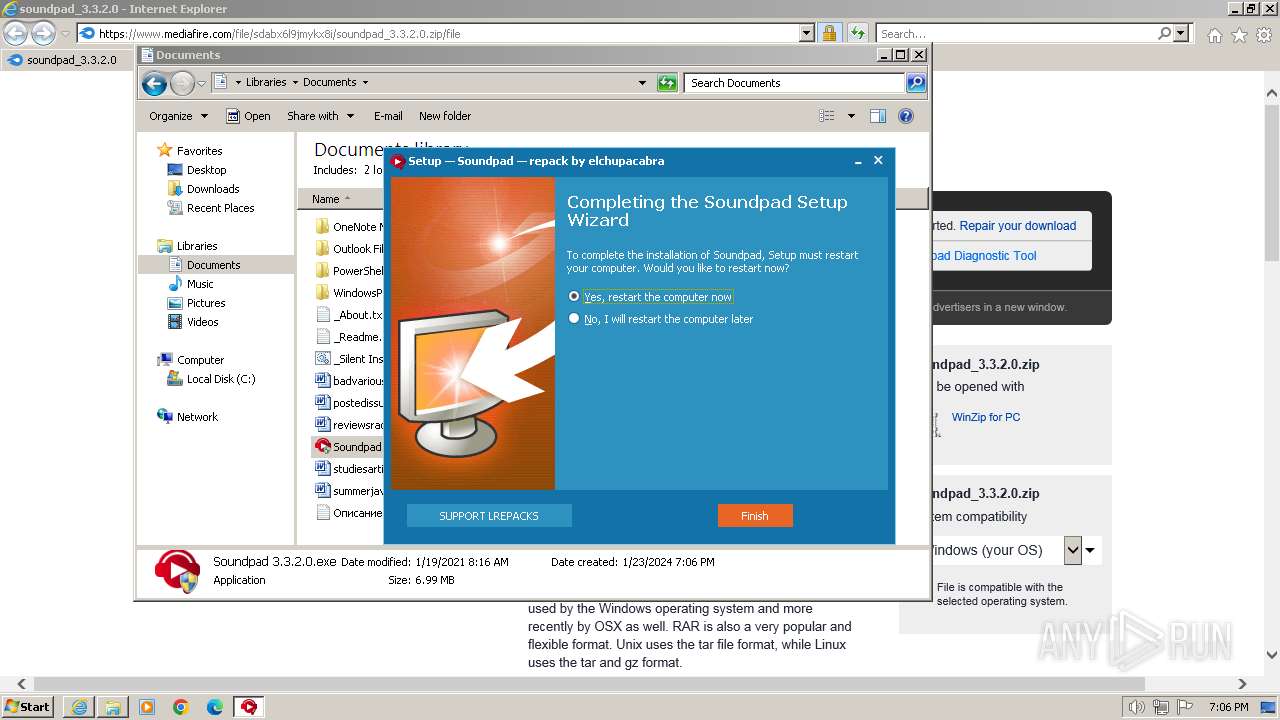Toggle the preview pane icon
Screen dimensions: 1280x720
878,116
